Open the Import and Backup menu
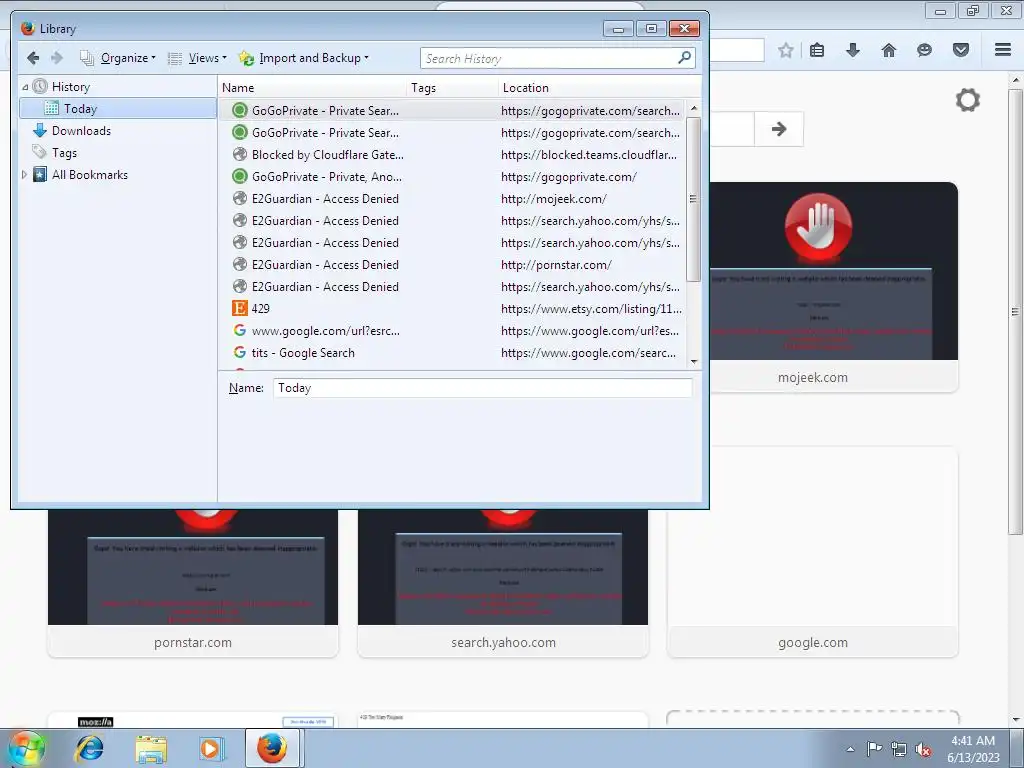Viewport: 1024px width, 768px height. pyautogui.click(x=304, y=58)
